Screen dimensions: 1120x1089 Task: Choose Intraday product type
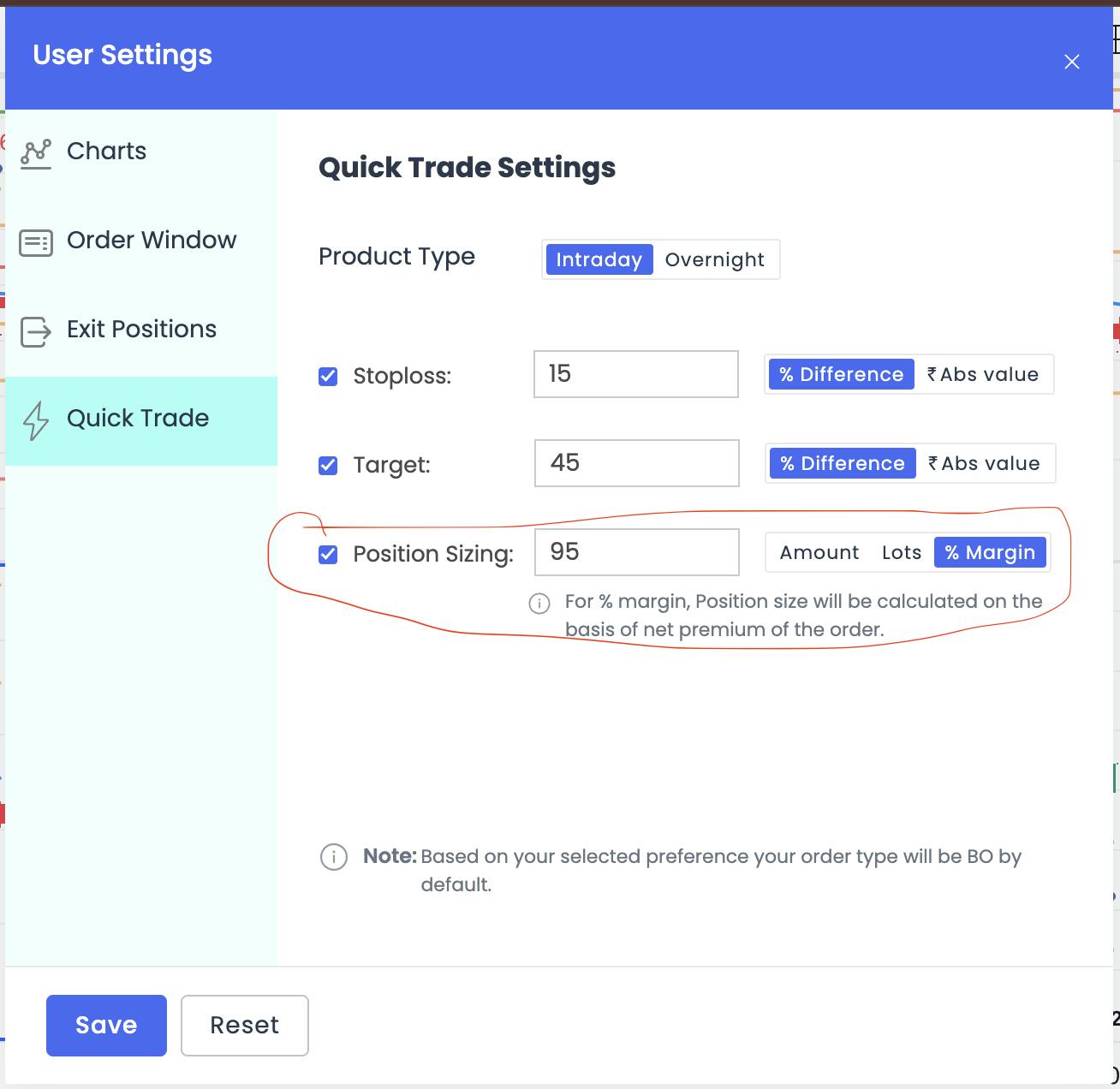point(599,260)
